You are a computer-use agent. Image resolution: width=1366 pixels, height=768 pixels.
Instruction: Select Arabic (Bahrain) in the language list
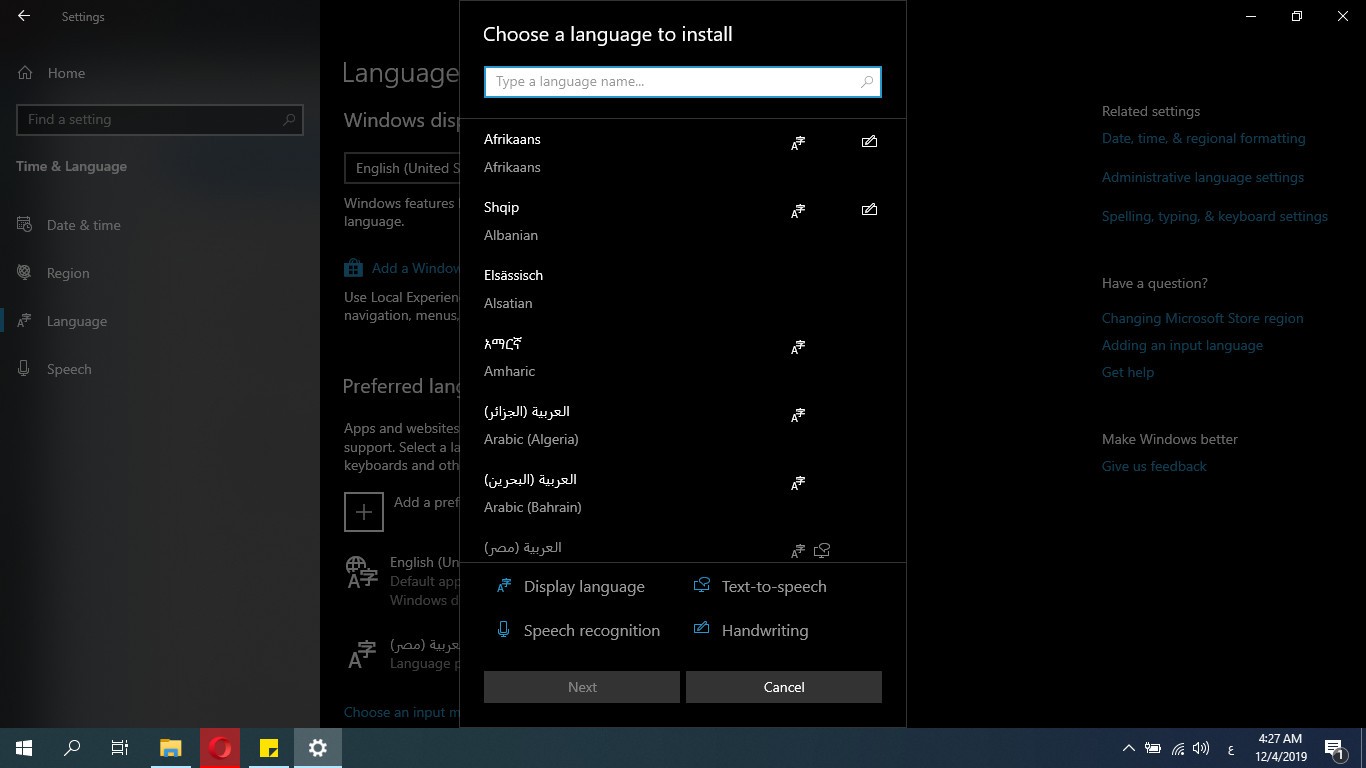[682, 493]
